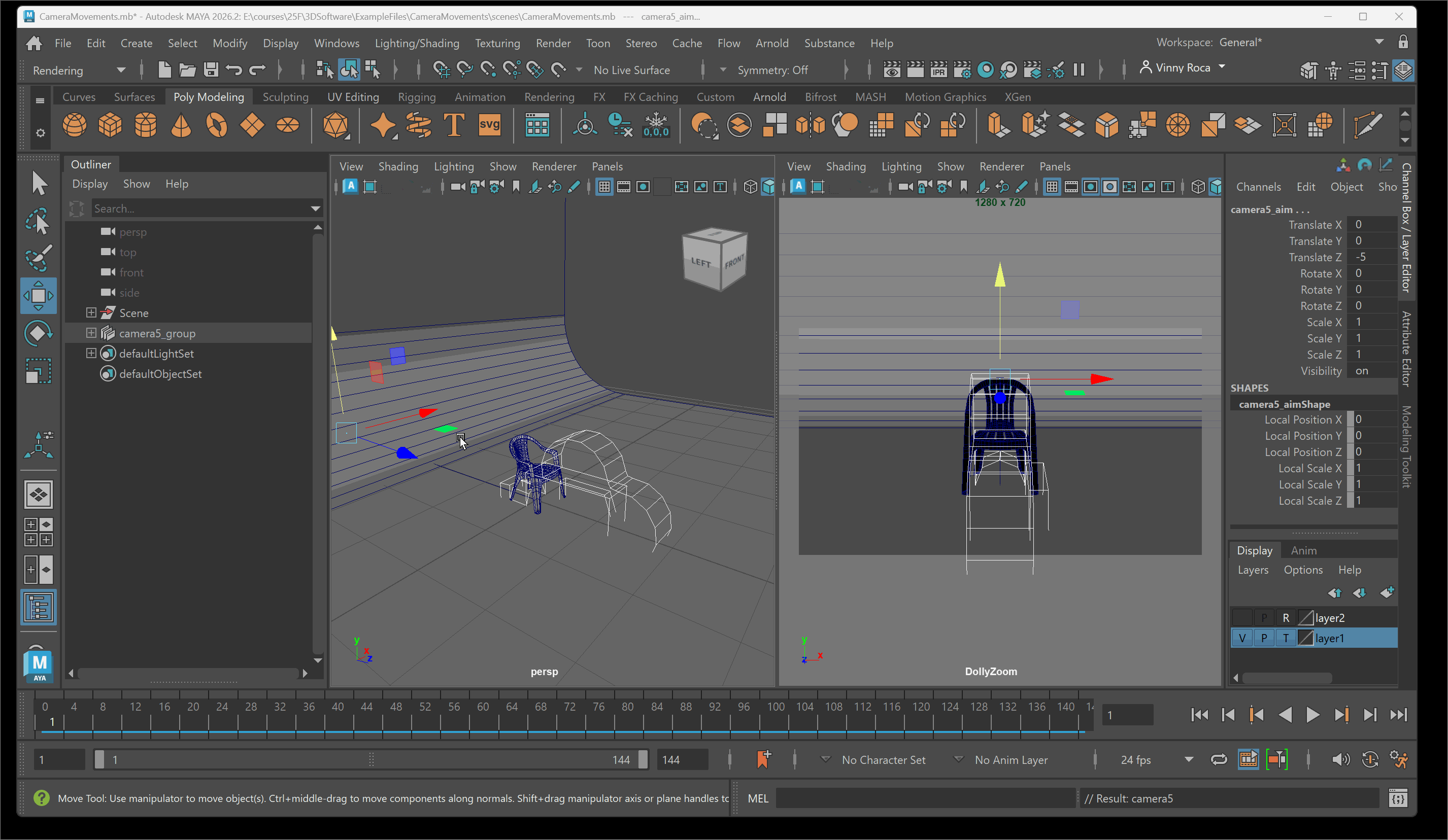Open the Lighting/Shading menu
The image size is (1448, 840).
coord(417,43)
